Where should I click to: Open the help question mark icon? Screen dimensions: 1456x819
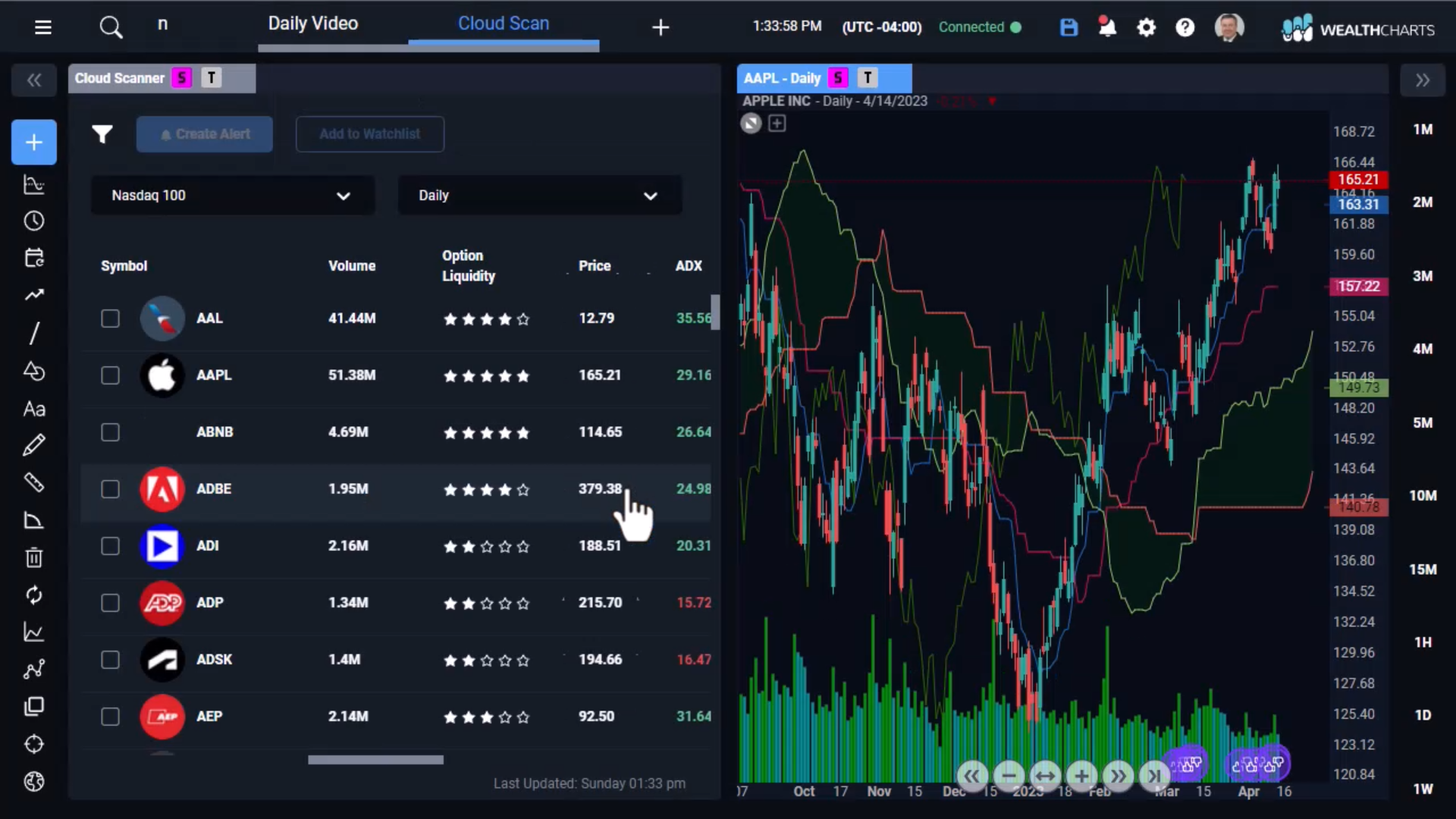(x=1185, y=27)
